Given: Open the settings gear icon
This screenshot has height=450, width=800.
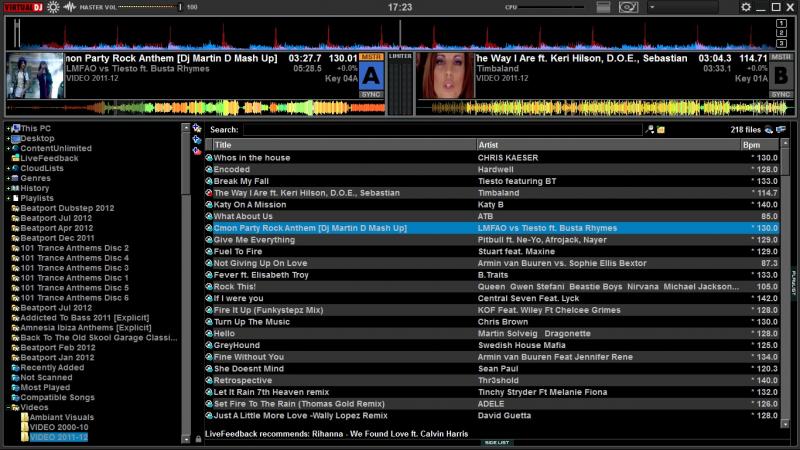Looking at the screenshot, I should (746, 7).
